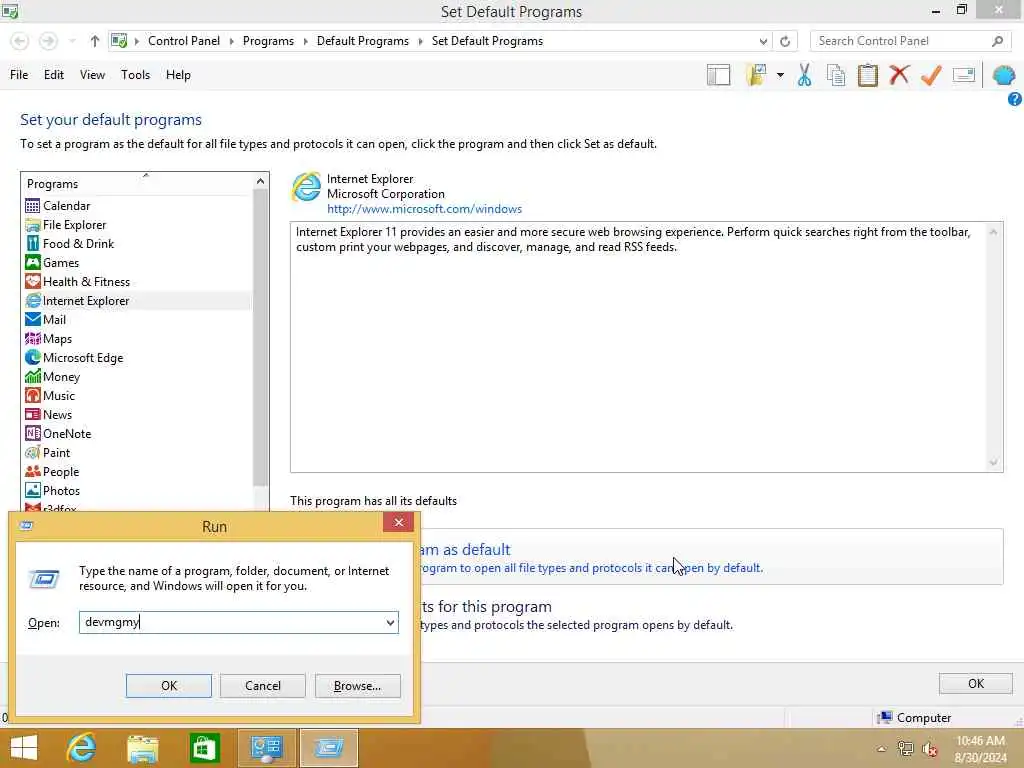Open the Edit menu
Image resolution: width=1024 pixels, height=768 pixels.
(x=54, y=75)
